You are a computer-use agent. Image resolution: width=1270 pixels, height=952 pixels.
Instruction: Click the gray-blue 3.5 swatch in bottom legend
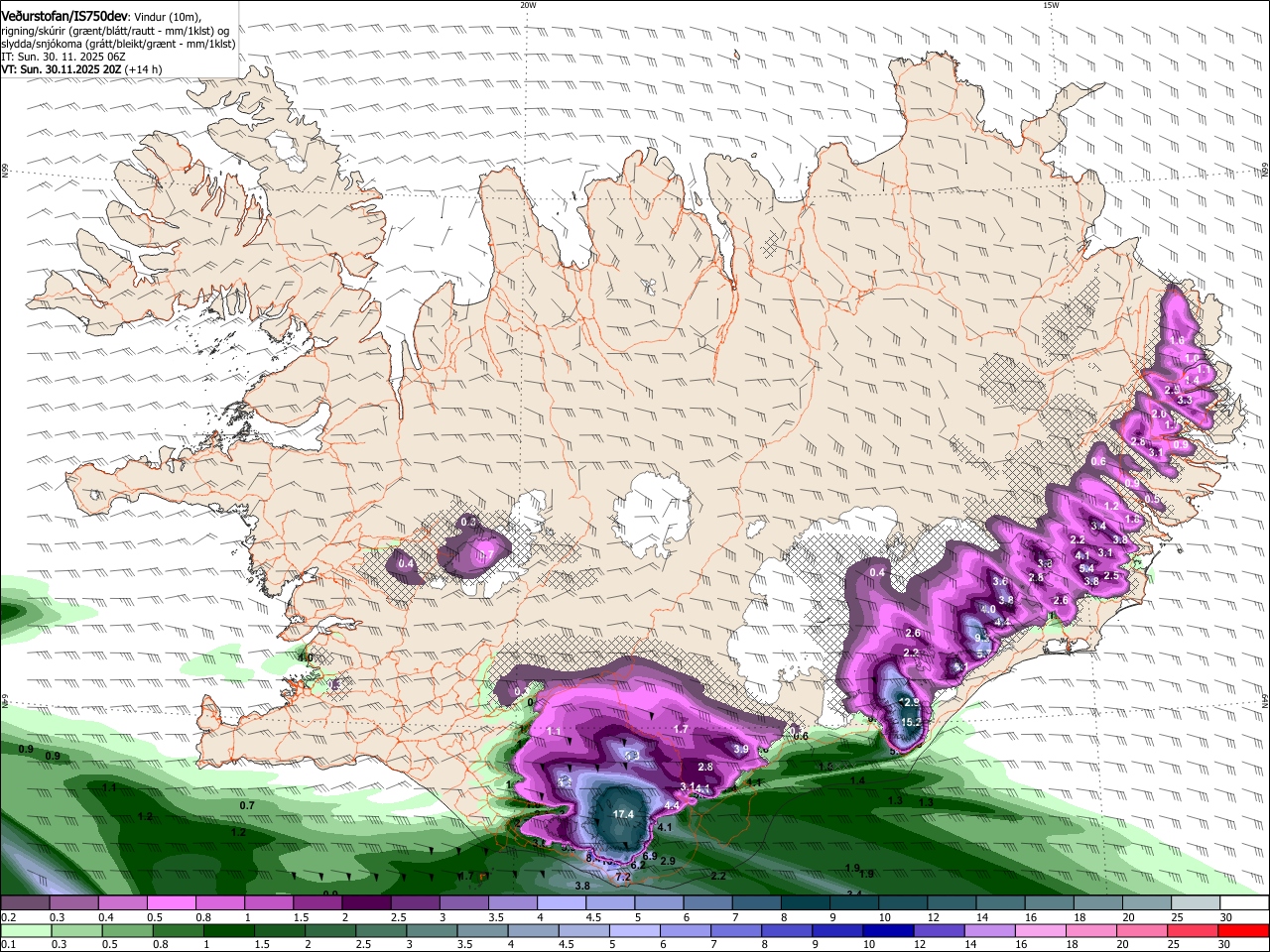pyautogui.click(x=482, y=931)
